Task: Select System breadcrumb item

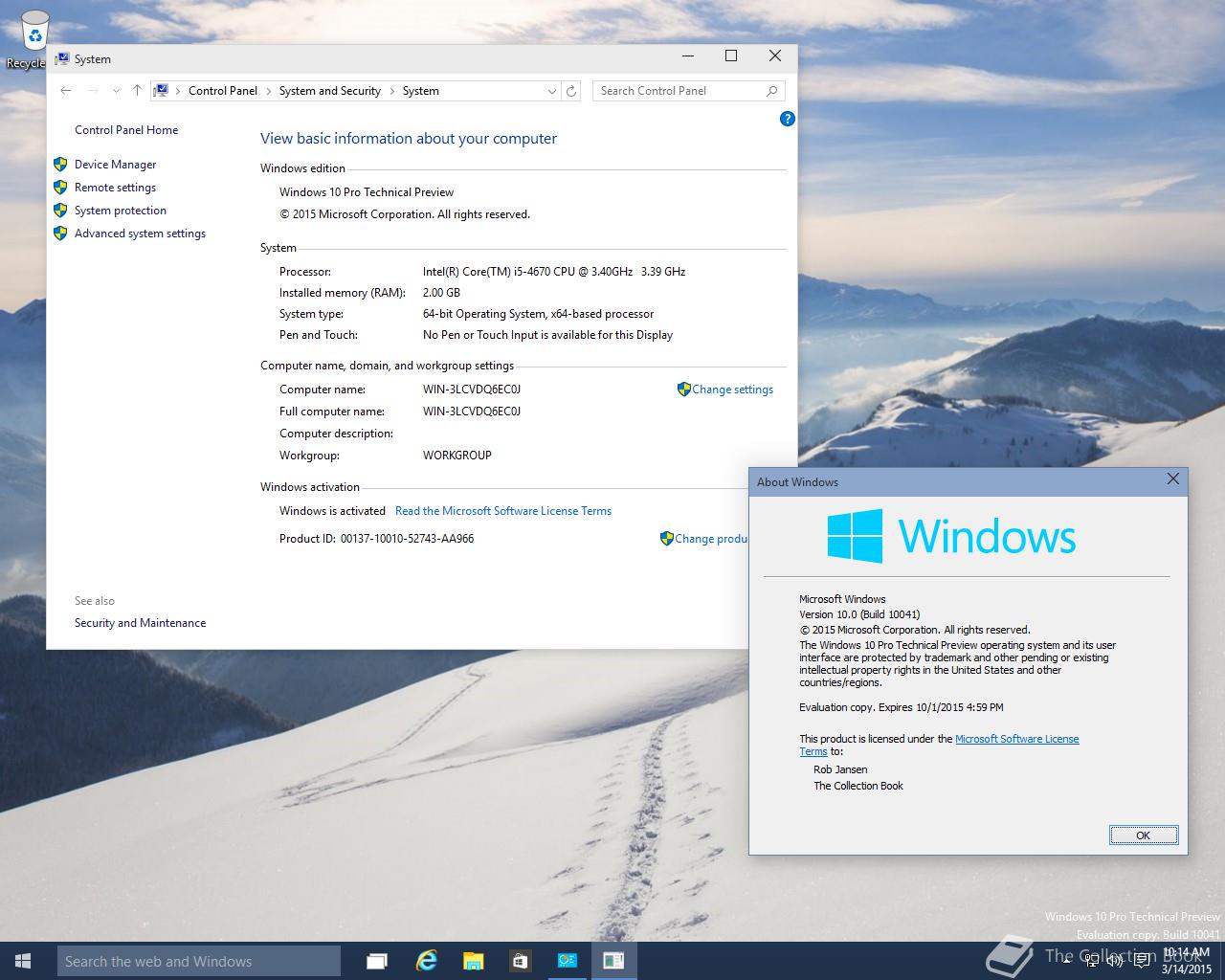Action: (x=420, y=91)
